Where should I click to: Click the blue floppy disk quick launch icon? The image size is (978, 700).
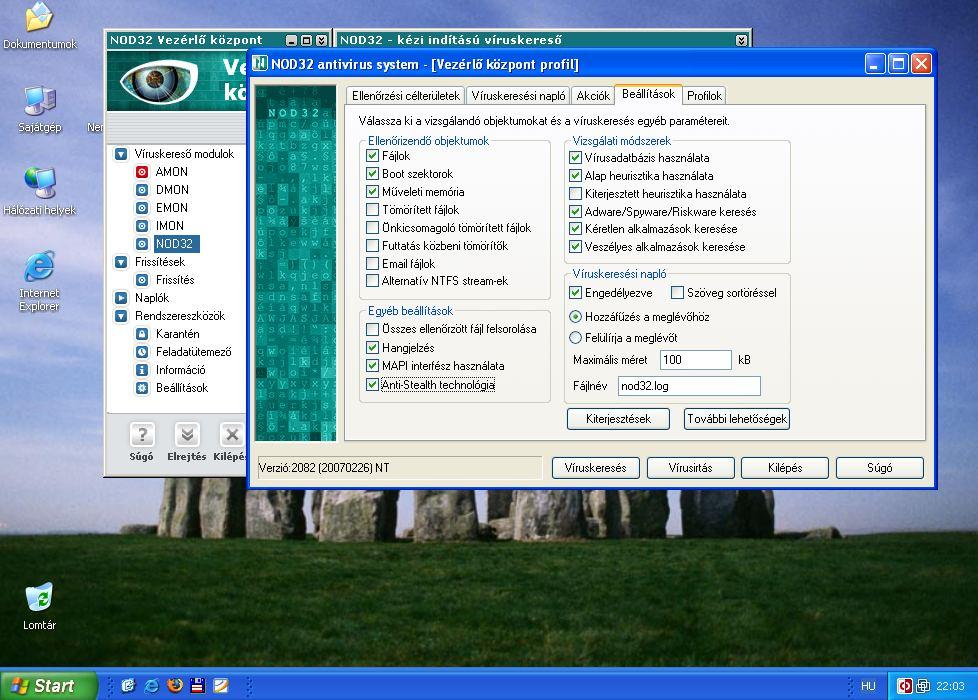click(x=198, y=686)
